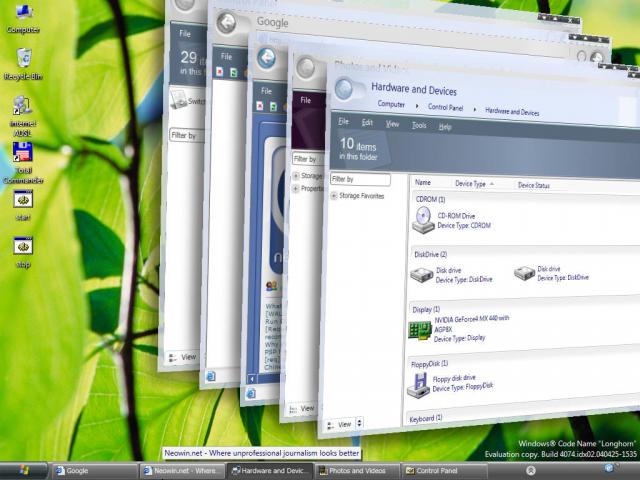
Task: Open the Internet ADSL shortcut icon
Action: [22, 116]
